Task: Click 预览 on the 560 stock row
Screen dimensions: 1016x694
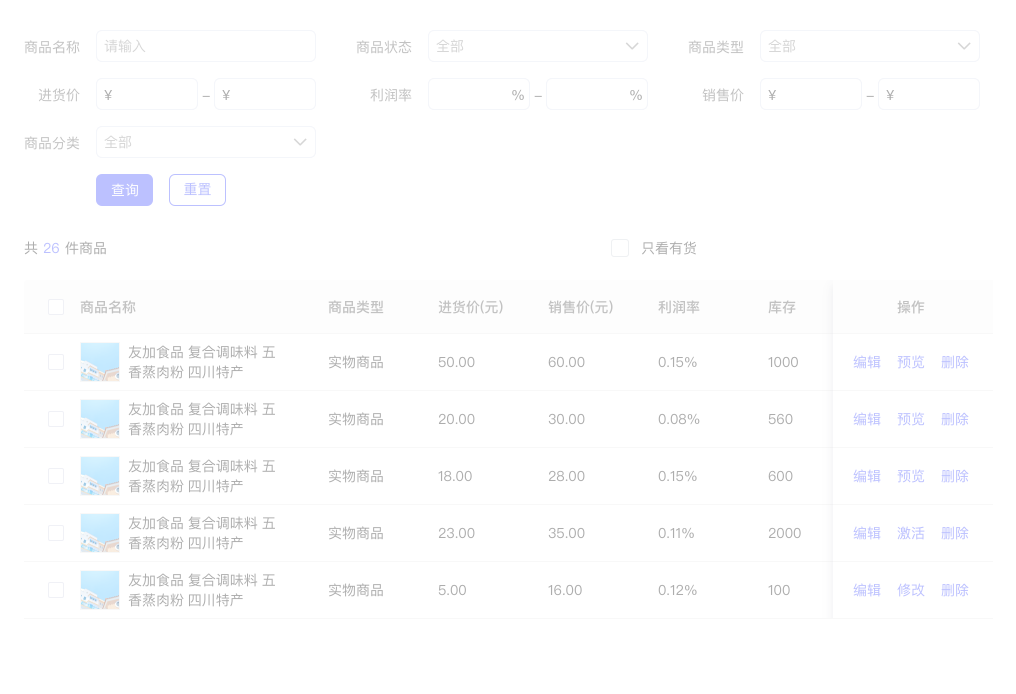Action: [x=911, y=419]
